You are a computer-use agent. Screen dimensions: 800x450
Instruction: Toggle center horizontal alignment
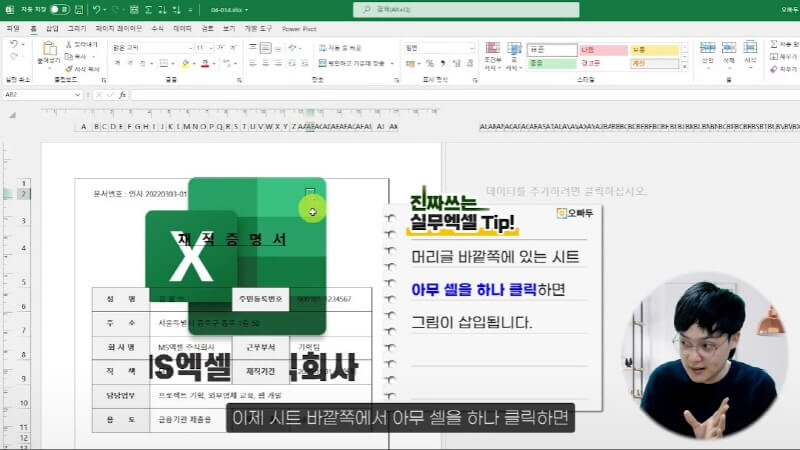pos(265,63)
